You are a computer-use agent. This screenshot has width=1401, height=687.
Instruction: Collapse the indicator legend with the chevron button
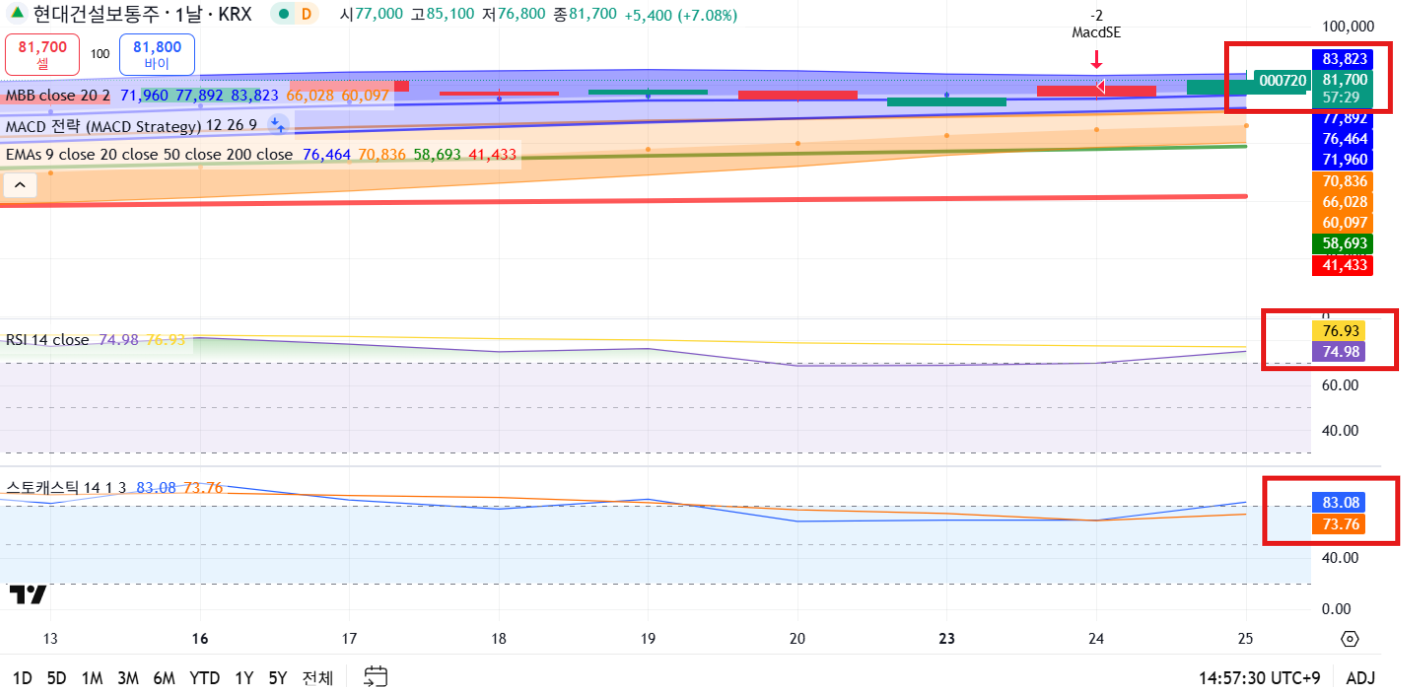point(20,185)
